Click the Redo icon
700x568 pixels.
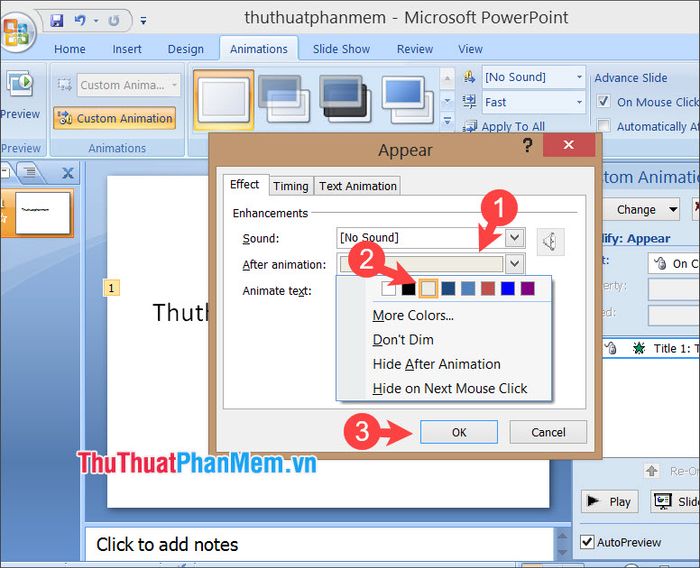114,21
